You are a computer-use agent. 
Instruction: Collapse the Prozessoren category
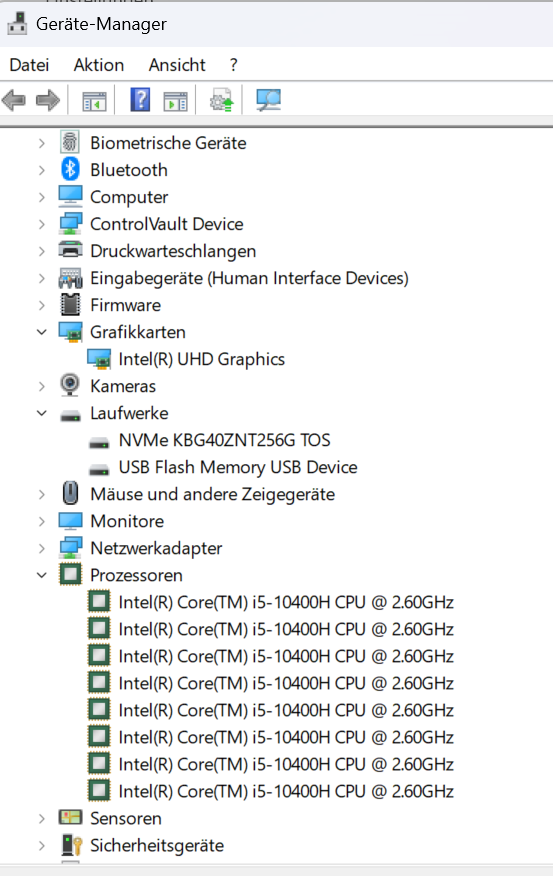[x=42, y=575]
